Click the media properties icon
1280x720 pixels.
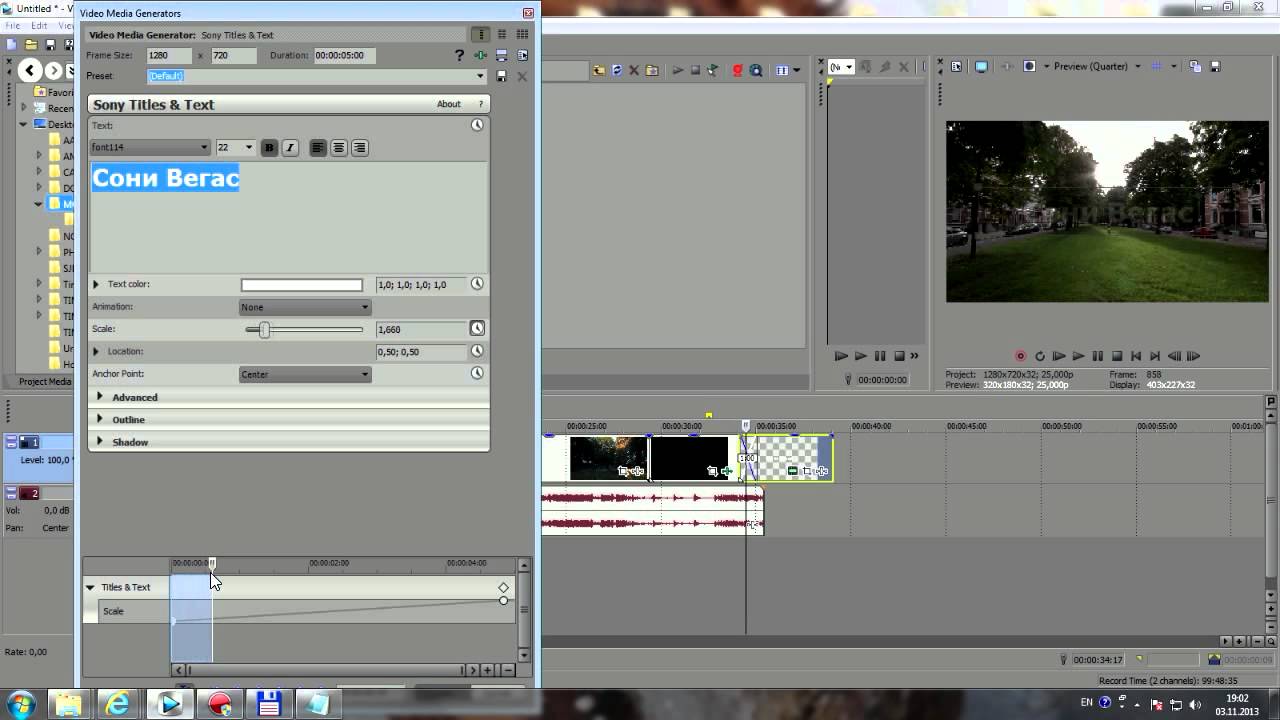pos(522,56)
